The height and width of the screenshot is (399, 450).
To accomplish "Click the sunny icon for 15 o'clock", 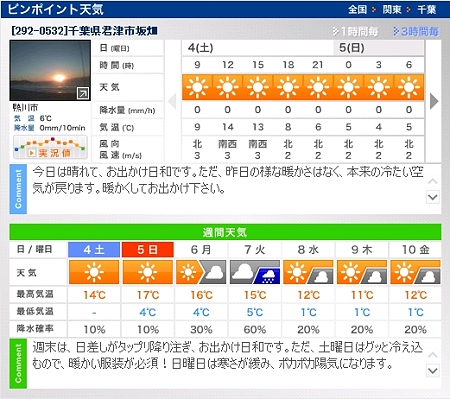I will coord(258,87).
